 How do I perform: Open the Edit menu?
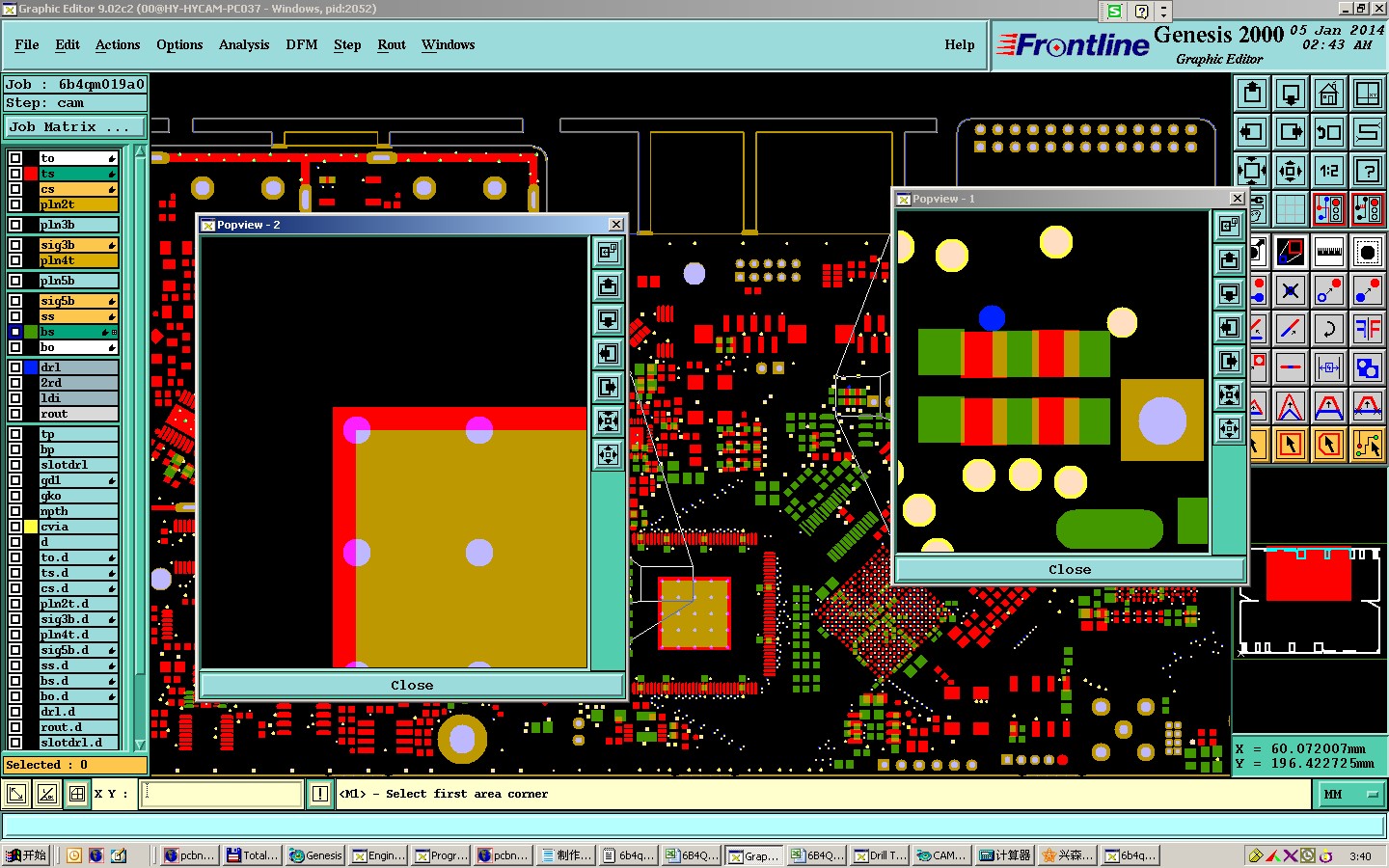point(68,44)
